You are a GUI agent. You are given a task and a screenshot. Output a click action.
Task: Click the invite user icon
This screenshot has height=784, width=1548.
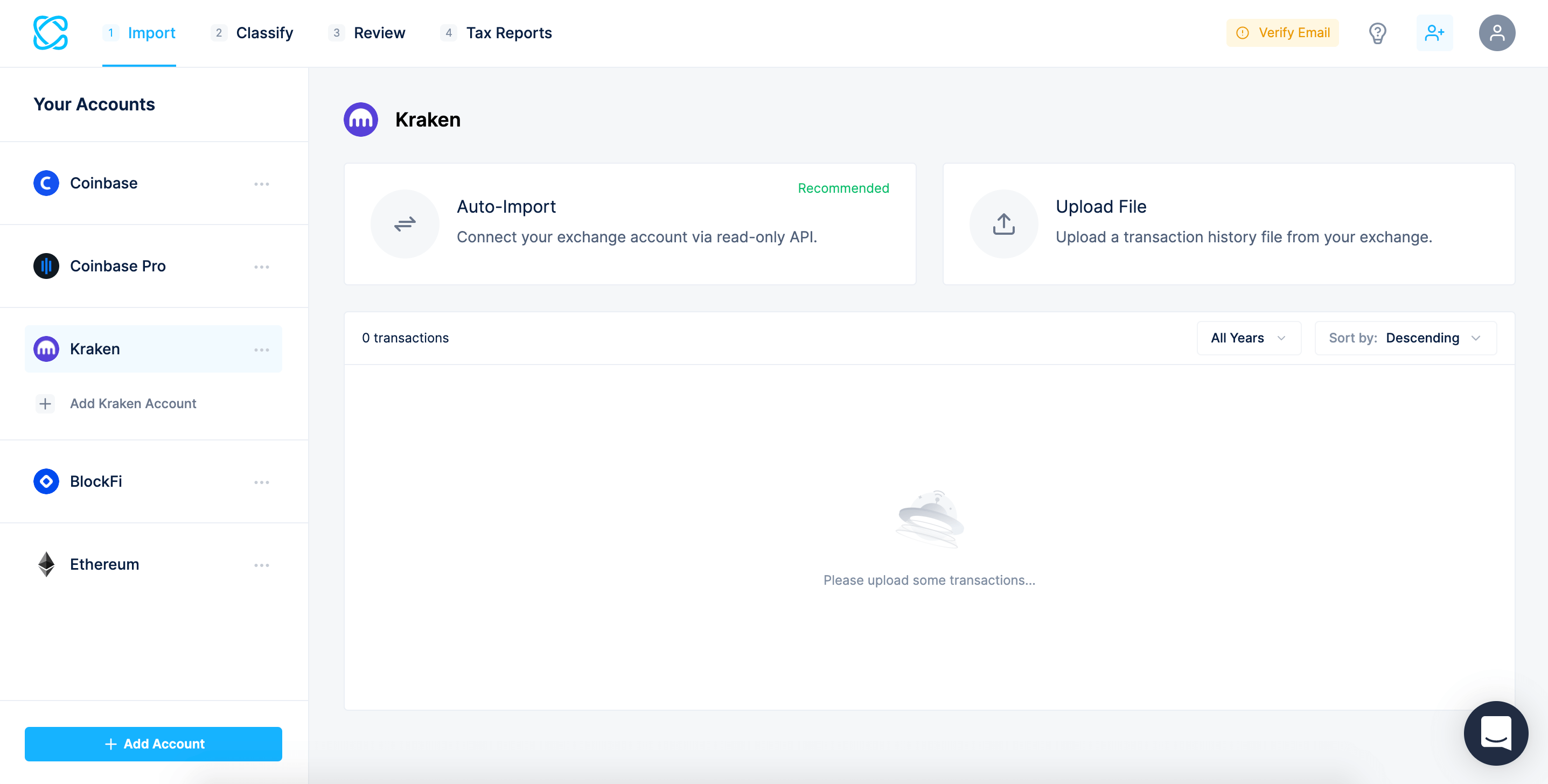click(1435, 32)
